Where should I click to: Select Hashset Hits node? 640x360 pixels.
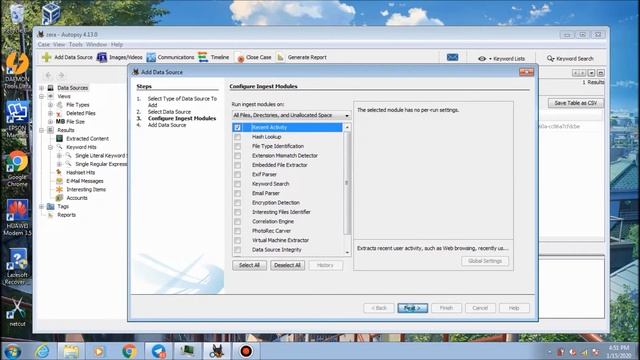click(80, 172)
